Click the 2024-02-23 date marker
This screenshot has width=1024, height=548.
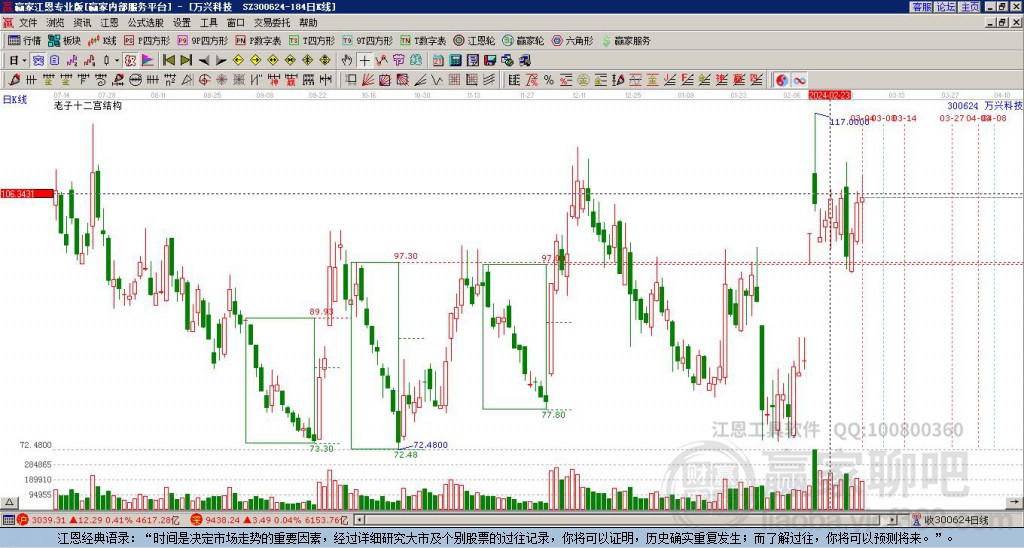[x=829, y=95]
